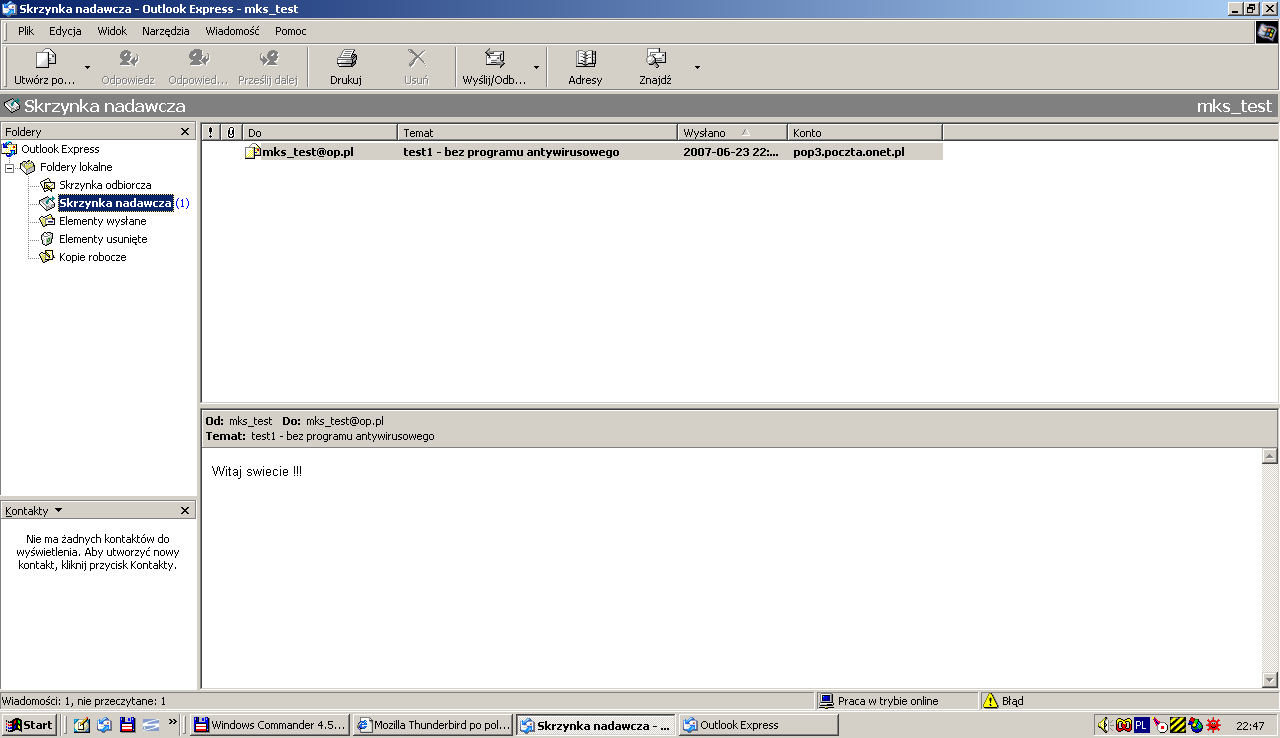The height and width of the screenshot is (738, 1280).
Task: Open the Znajdź dropdown arrow
Action: pyautogui.click(x=697, y=67)
